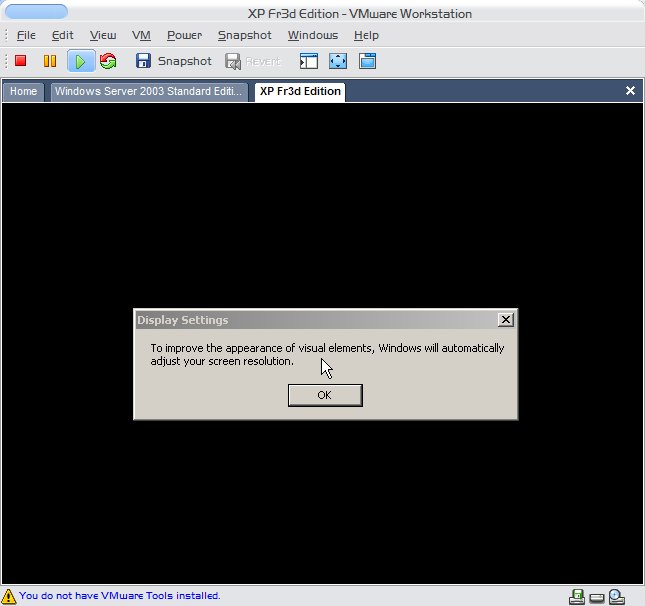Click the hard disk status icon

point(597,597)
